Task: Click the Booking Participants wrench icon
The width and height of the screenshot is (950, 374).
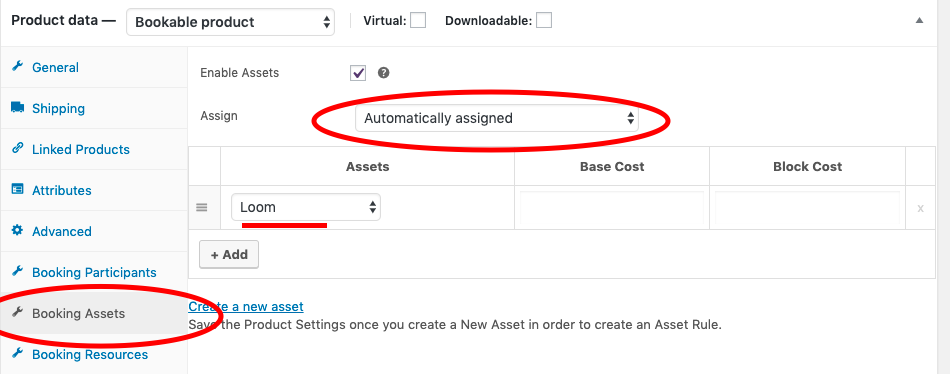Action: coord(18,272)
